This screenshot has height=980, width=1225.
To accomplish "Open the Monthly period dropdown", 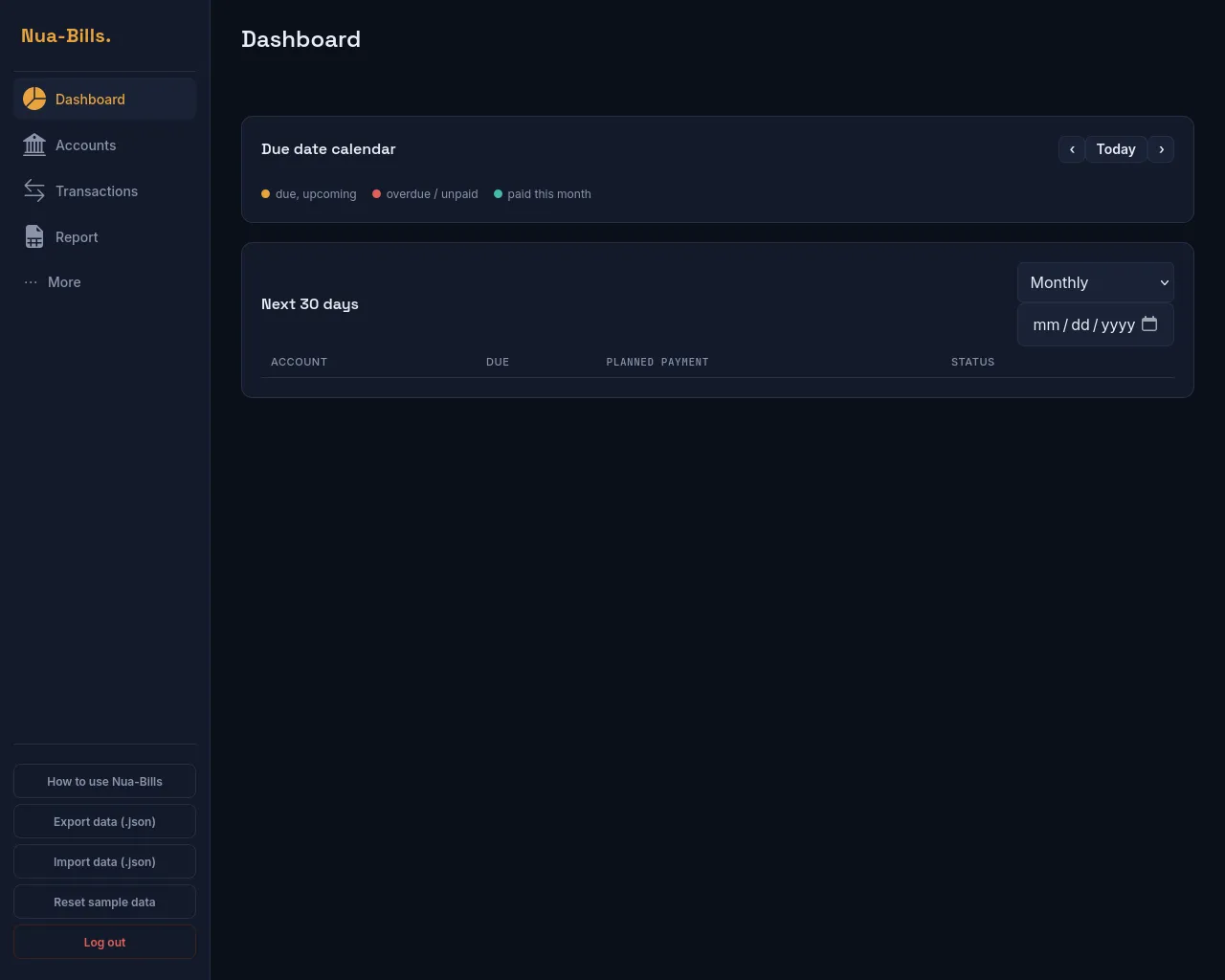I will point(1096,282).
